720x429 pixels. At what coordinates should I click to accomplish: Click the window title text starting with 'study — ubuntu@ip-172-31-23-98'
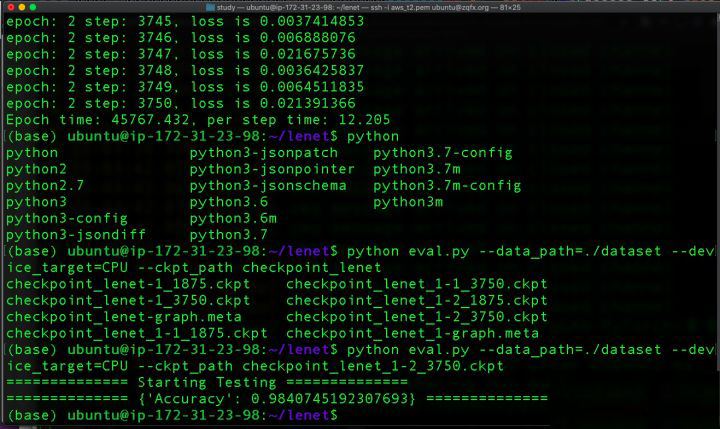[369, 7]
